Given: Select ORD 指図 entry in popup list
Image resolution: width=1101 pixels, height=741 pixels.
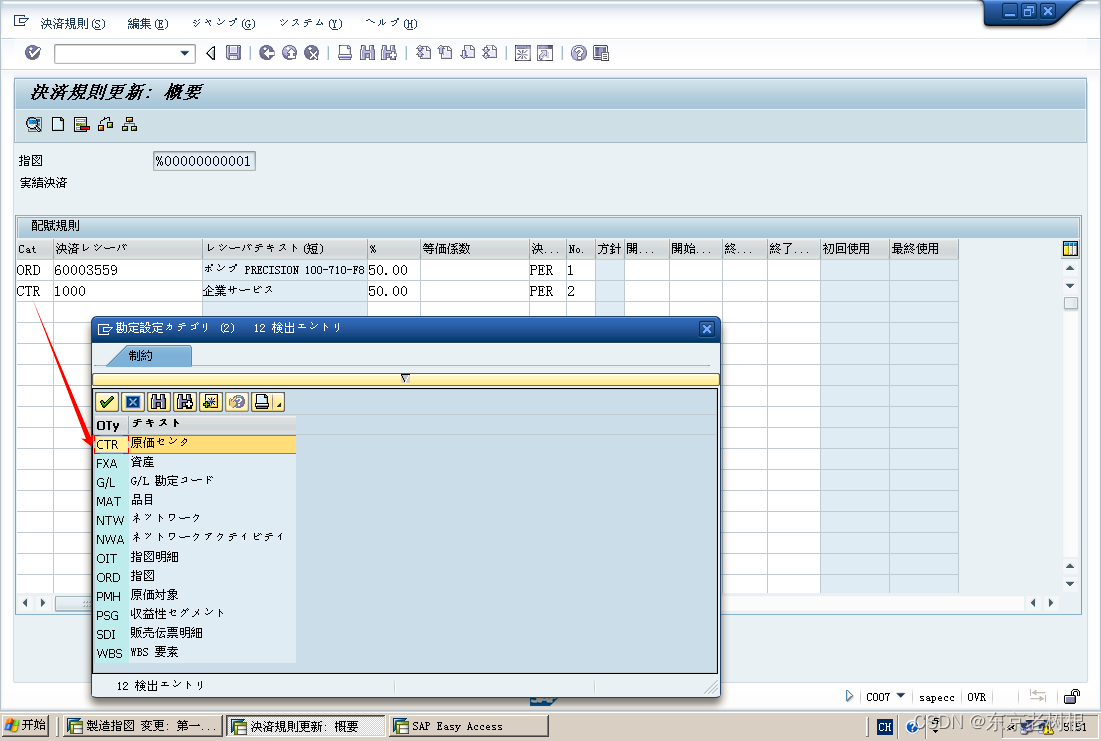Looking at the screenshot, I should coord(195,577).
